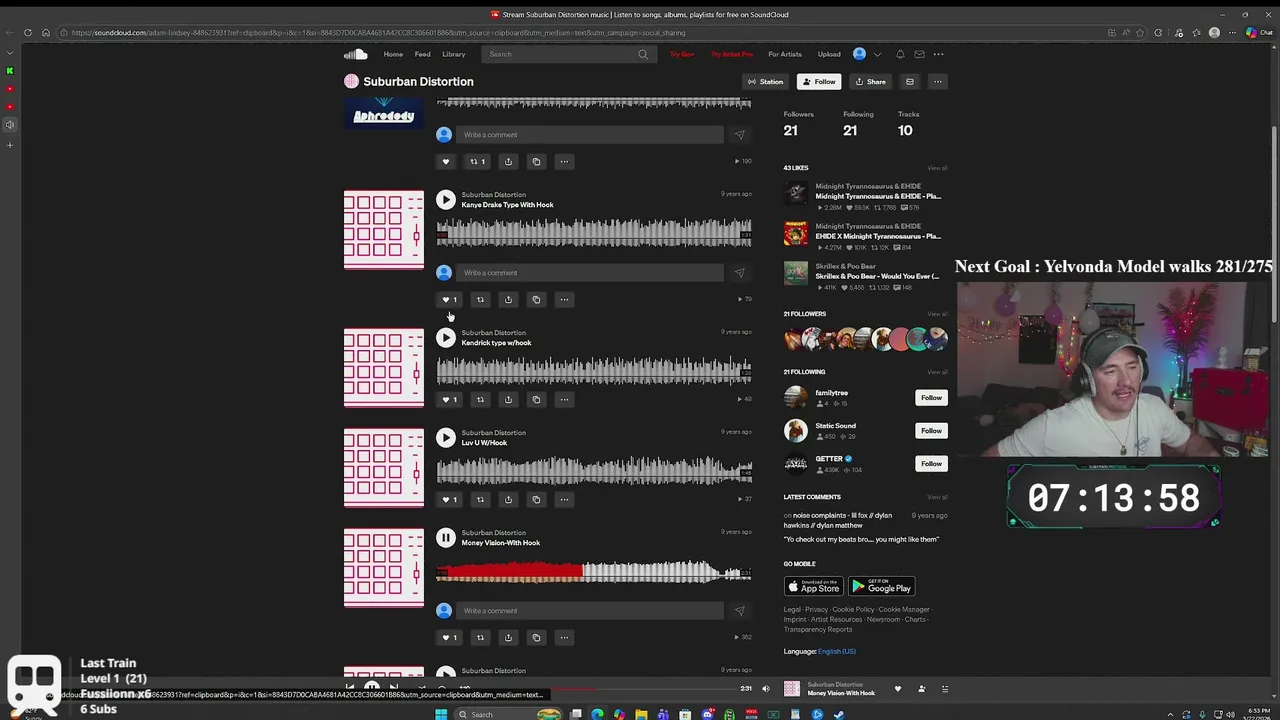This screenshot has width=1280, height=720.
Task: Send comment on Money Vision-With Hook
Action: coord(739,610)
